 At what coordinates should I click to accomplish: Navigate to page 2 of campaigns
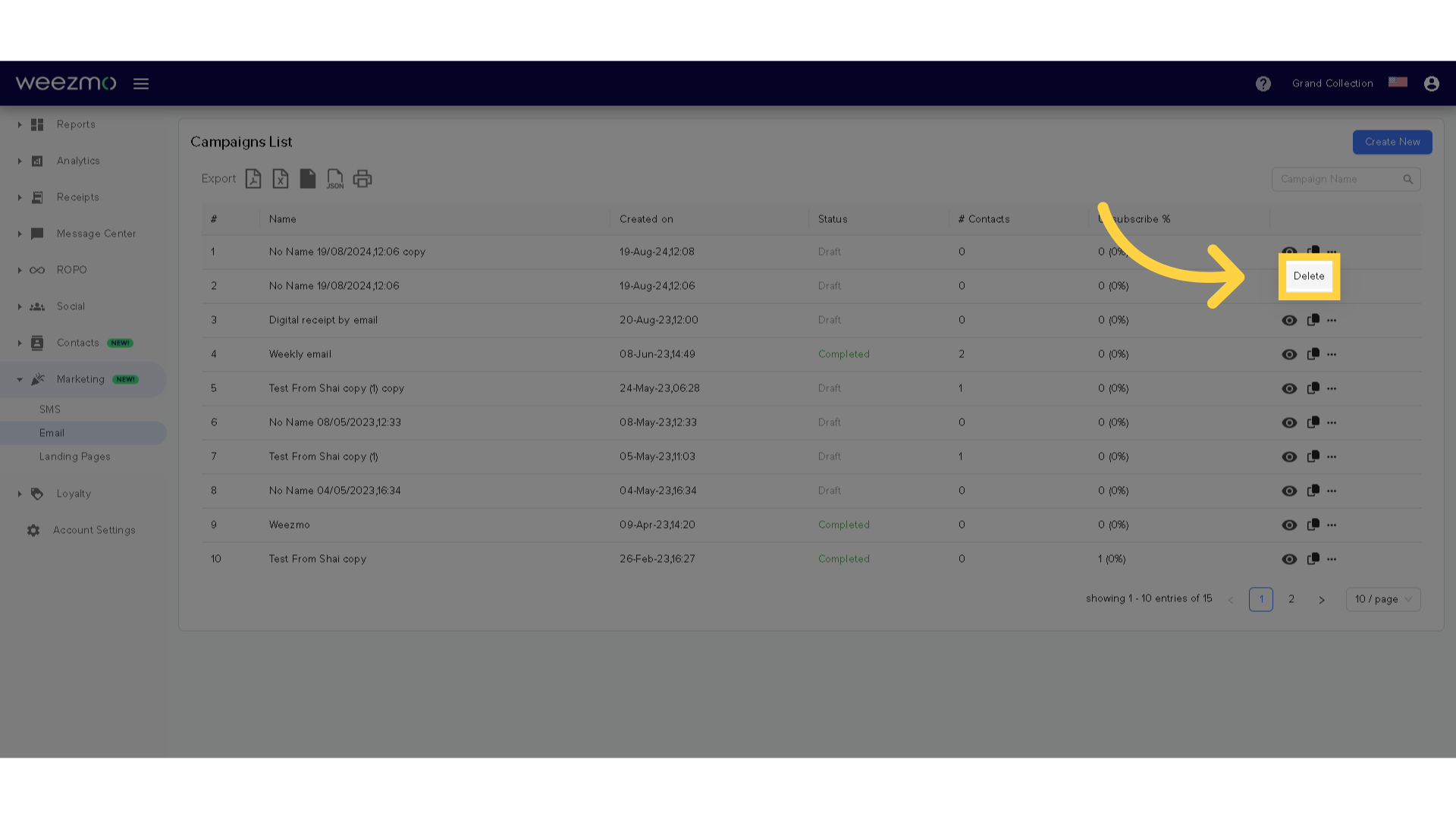(x=1291, y=598)
